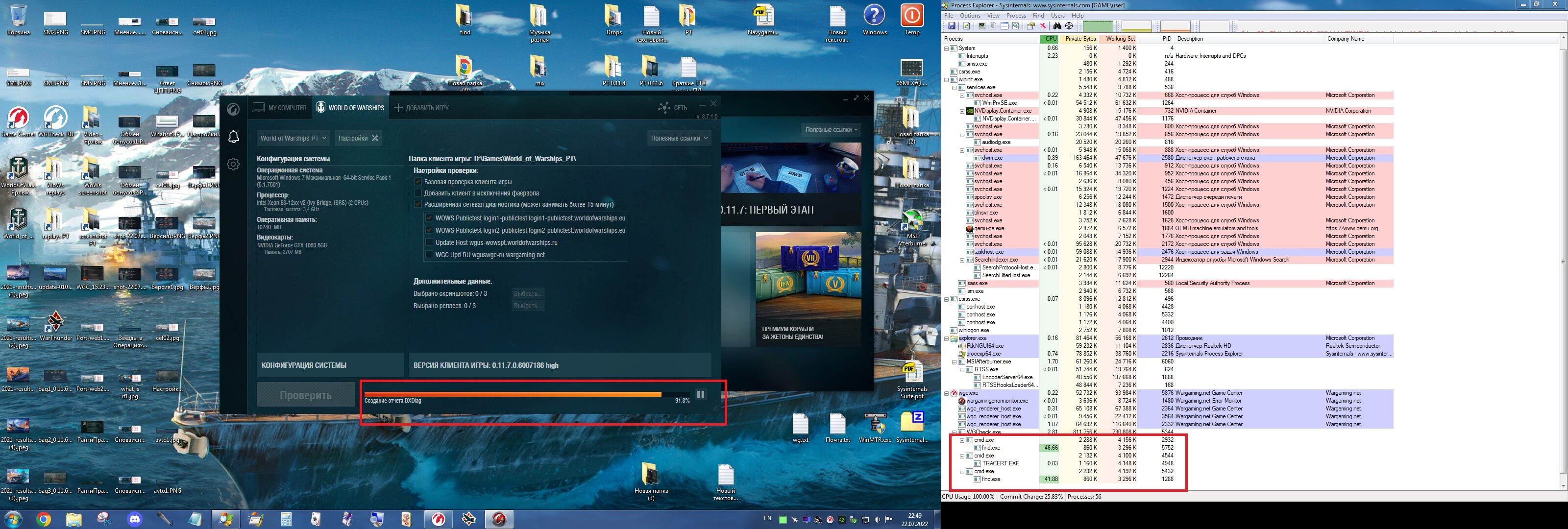The image size is (1568, 529).
Task: Open Корзина recycle bin on desktop
Action: (x=18, y=20)
